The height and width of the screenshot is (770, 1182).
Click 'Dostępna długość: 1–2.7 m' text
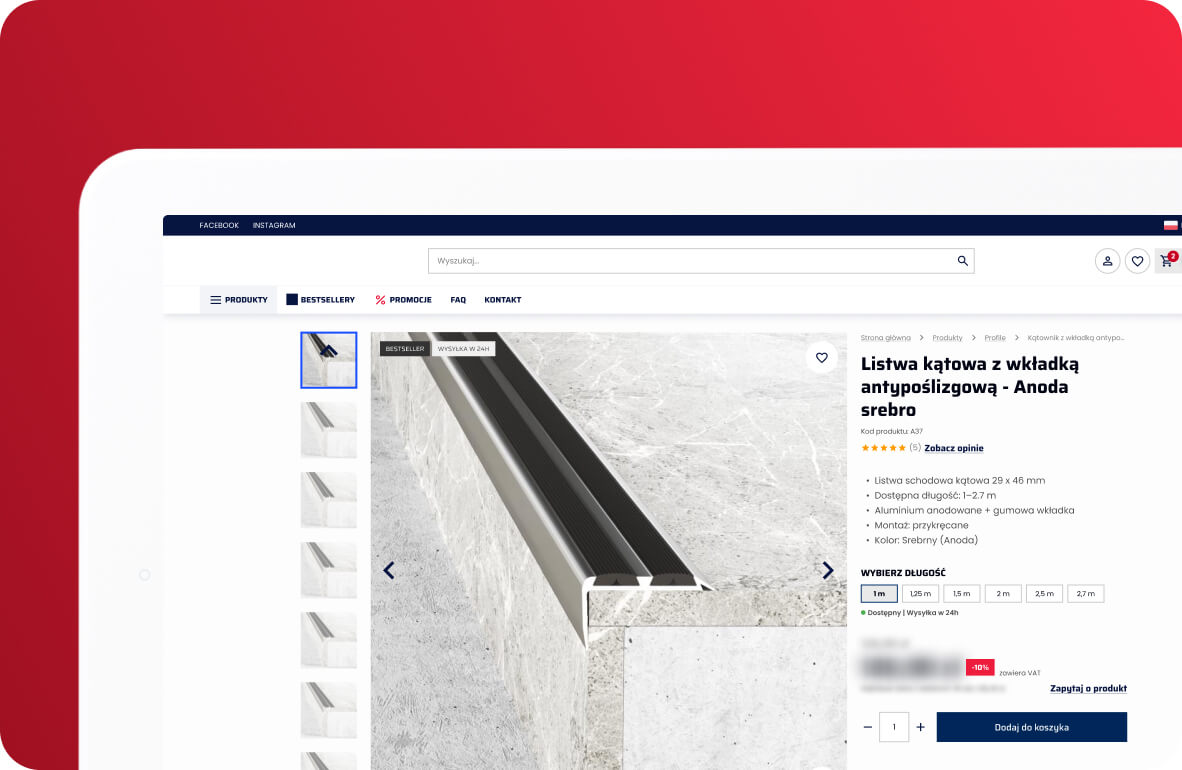point(935,495)
